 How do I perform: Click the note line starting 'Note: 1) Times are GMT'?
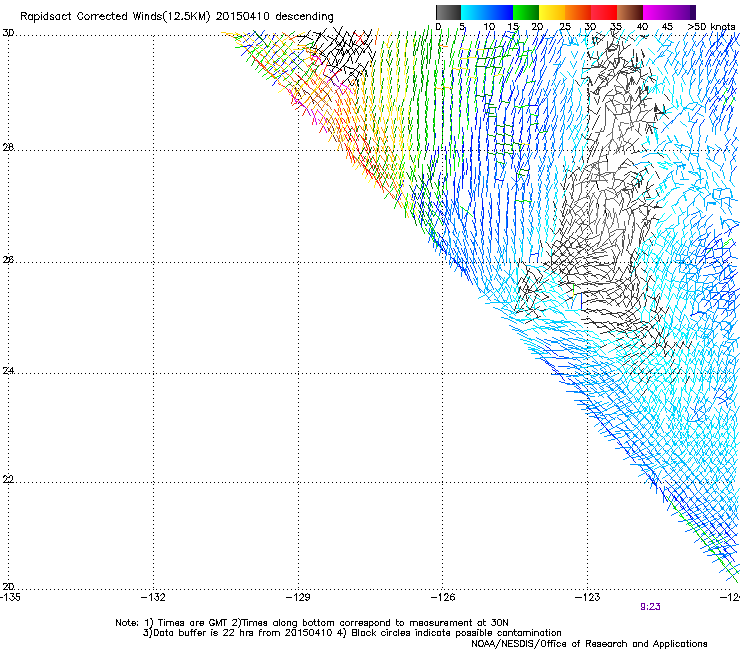tap(312, 623)
